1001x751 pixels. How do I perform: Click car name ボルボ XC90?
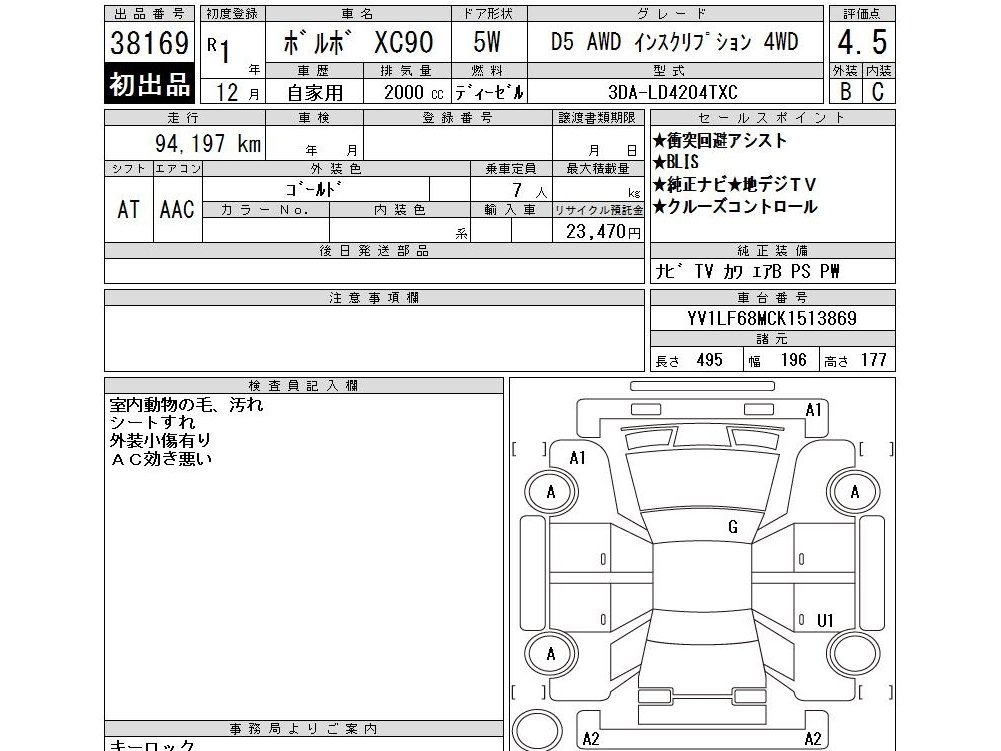pos(358,43)
